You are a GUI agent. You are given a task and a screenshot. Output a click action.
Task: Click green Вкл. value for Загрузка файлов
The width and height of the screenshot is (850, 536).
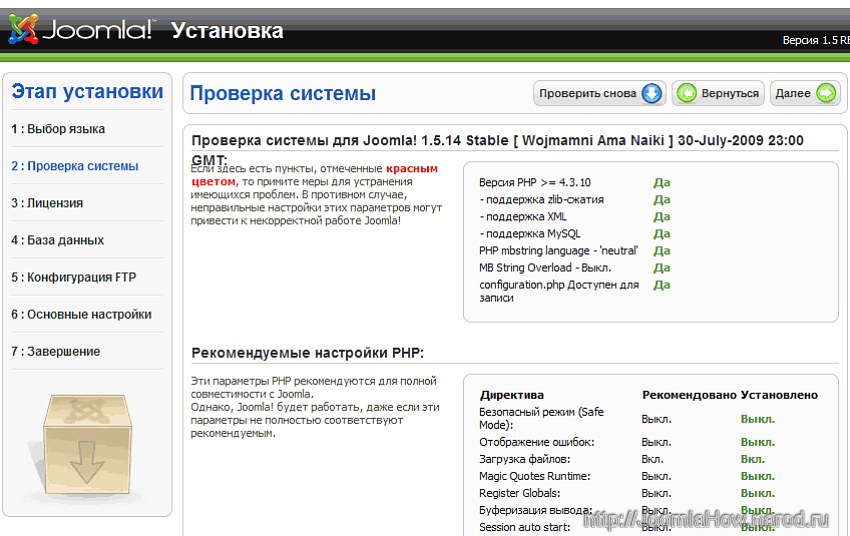tap(753, 459)
